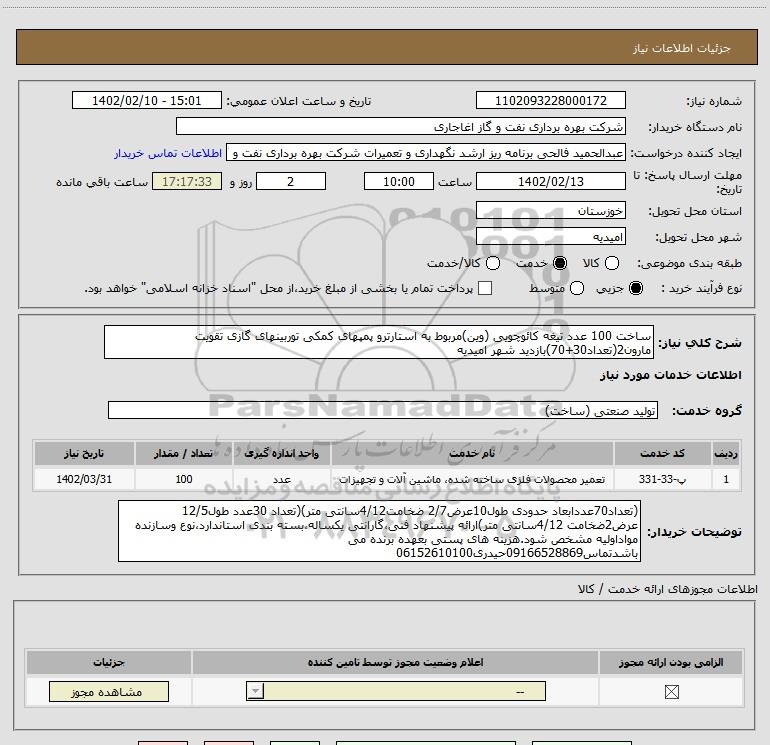Click the need date cell 1402/03/31
Screen dimensions: 770x745
pos(84,479)
